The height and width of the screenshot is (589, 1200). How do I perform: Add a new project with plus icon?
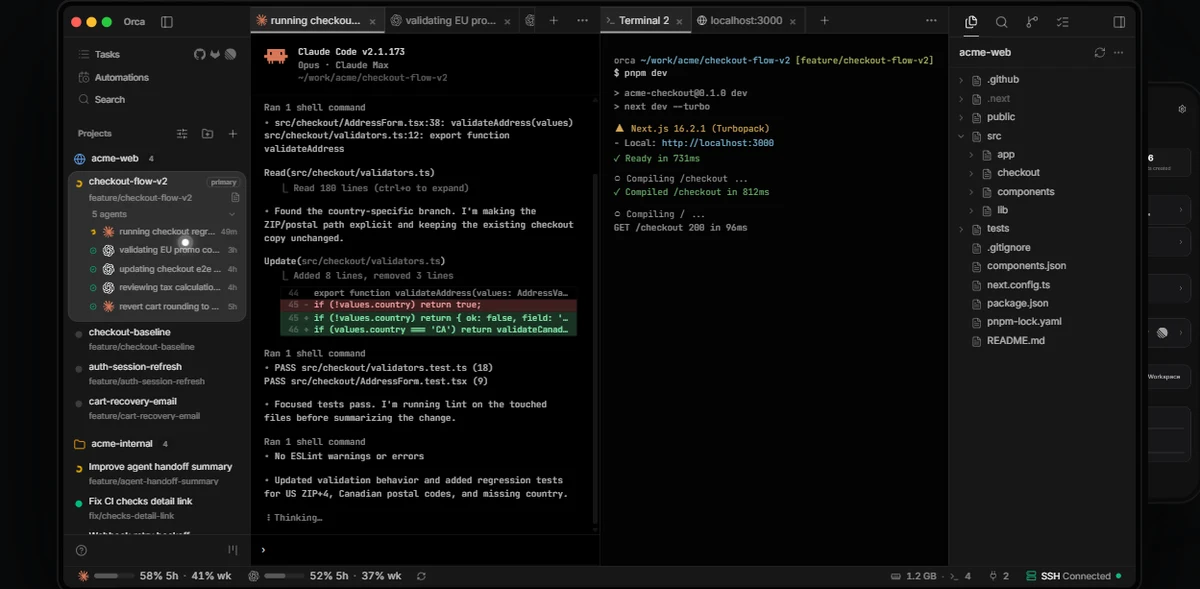[232, 133]
